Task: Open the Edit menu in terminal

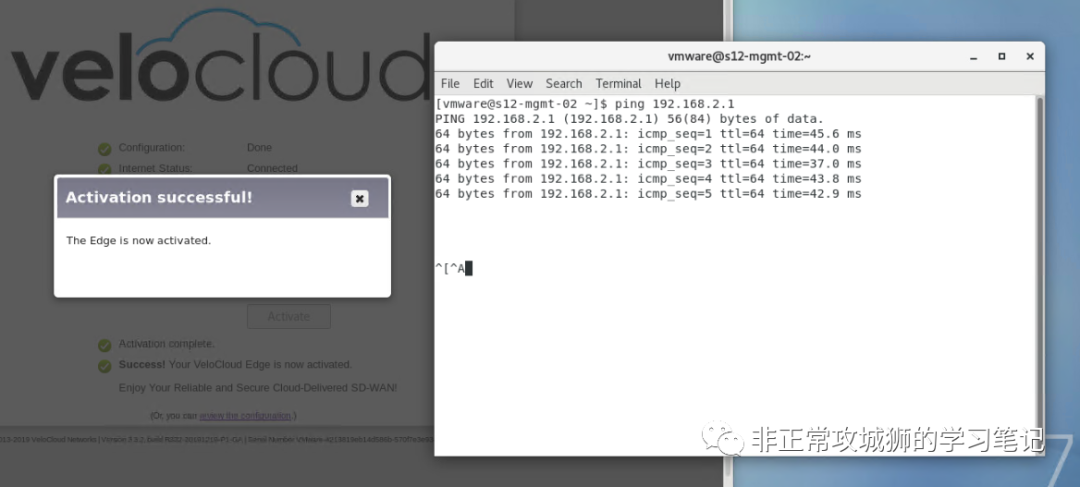Action: 483,83
